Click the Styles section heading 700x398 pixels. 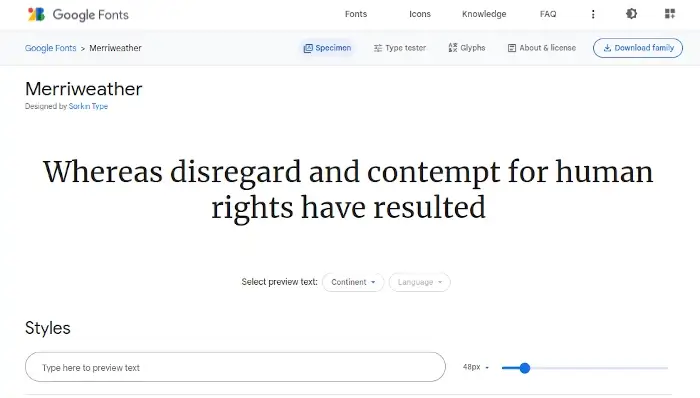[x=48, y=328]
